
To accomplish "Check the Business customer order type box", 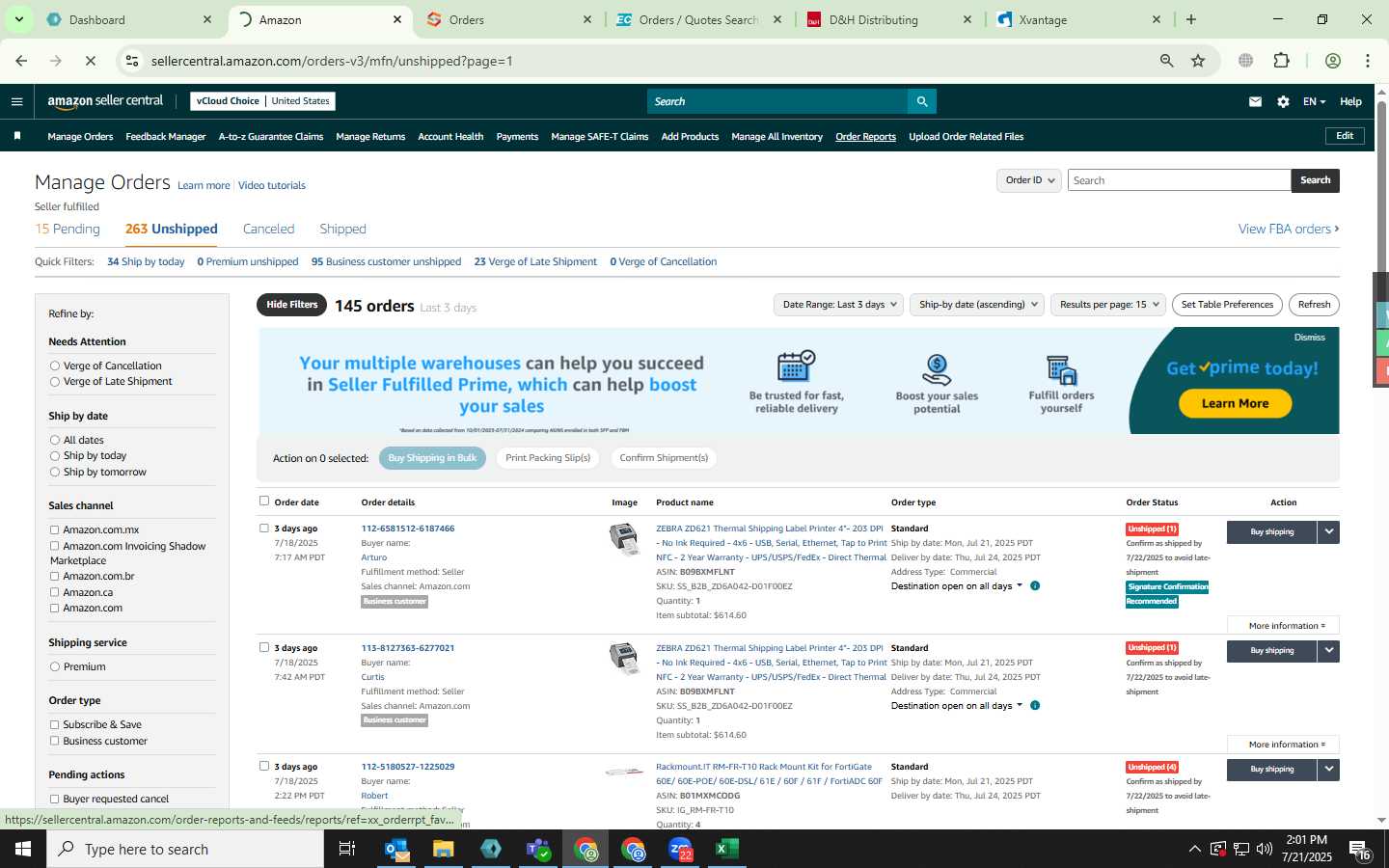I will (55, 742).
